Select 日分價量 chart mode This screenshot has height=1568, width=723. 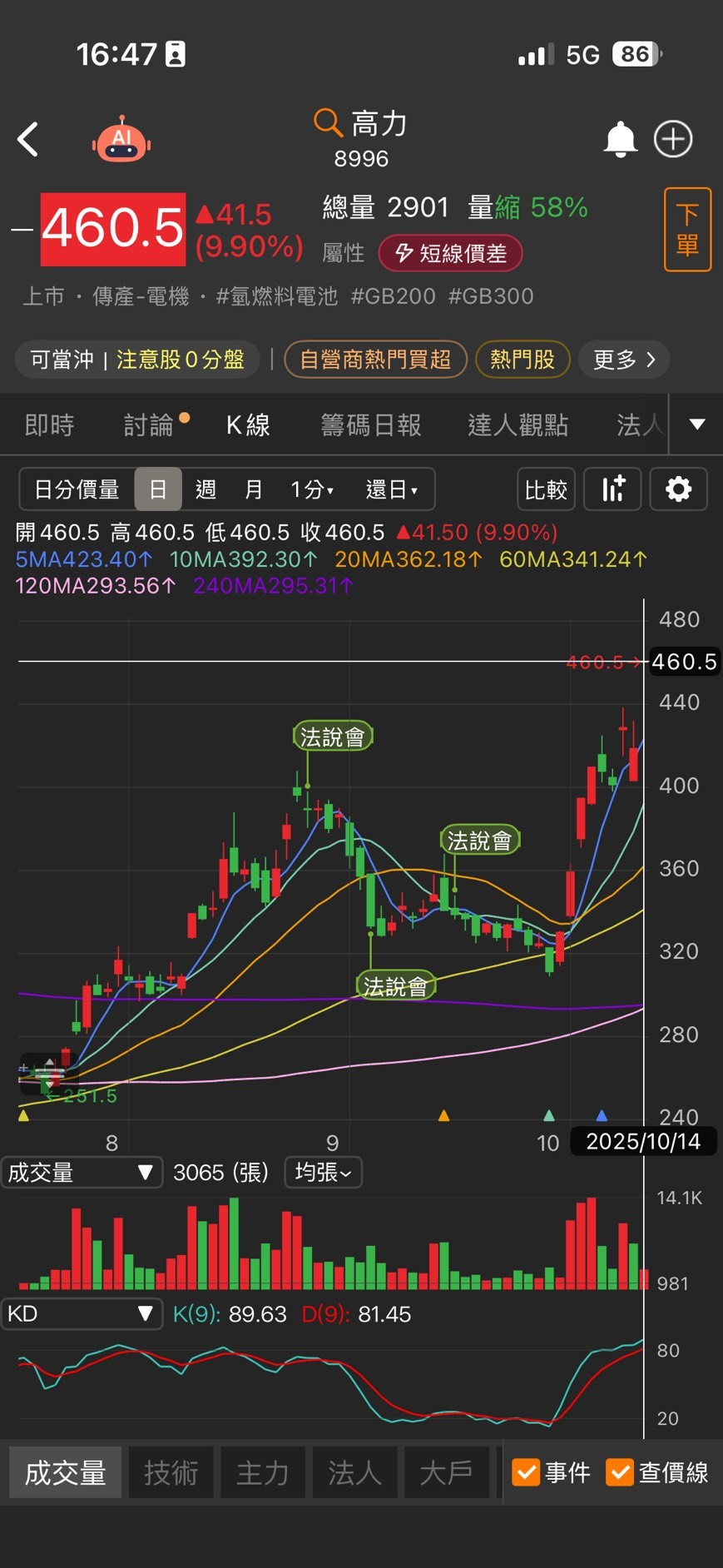point(77,489)
